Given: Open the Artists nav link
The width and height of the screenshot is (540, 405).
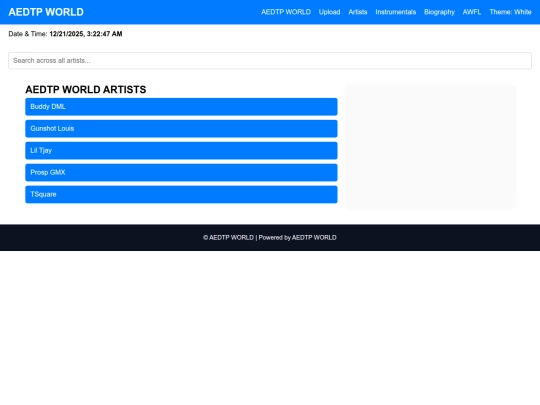Looking at the screenshot, I should (x=358, y=12).
